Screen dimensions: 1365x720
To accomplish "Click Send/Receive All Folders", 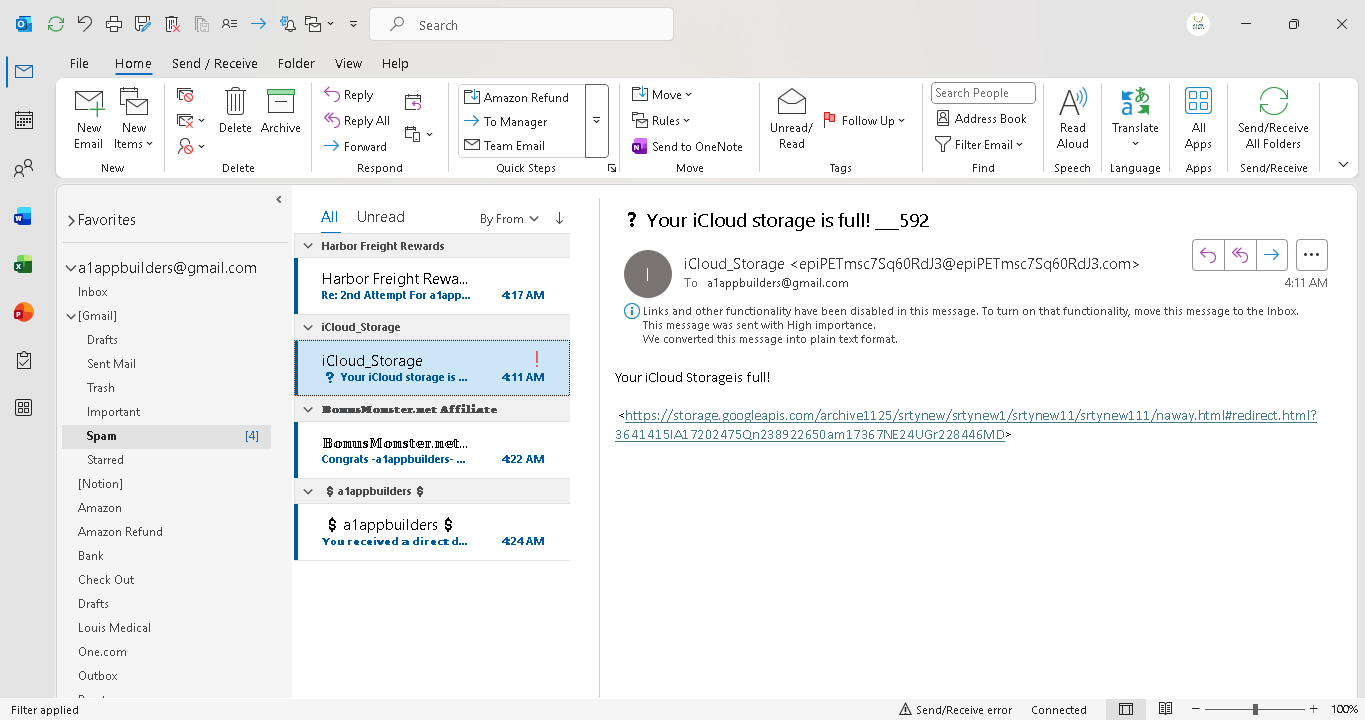I will click(1272, 118).
